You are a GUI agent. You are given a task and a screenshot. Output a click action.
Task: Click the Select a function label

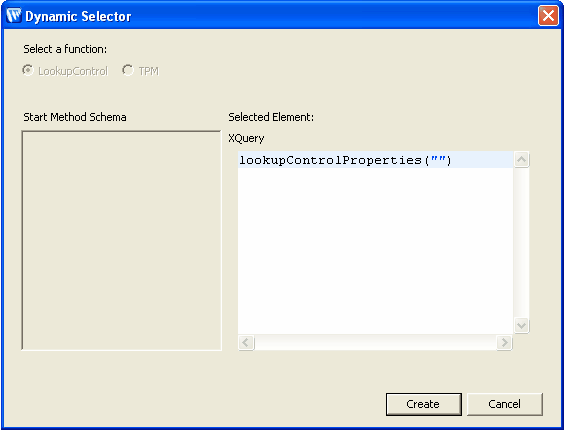65,49
